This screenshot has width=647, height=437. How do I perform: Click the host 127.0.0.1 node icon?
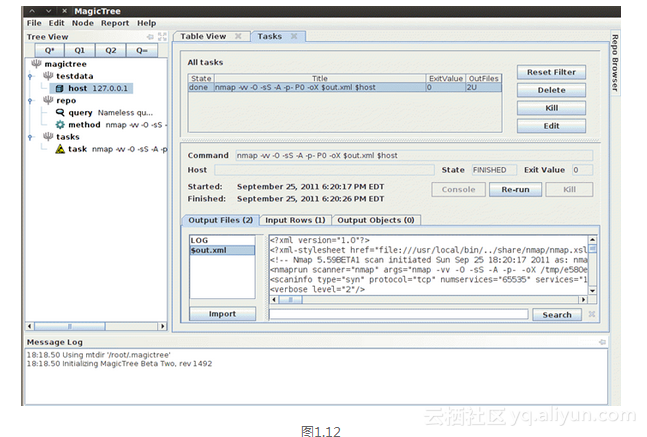click(x=60, y=88)
